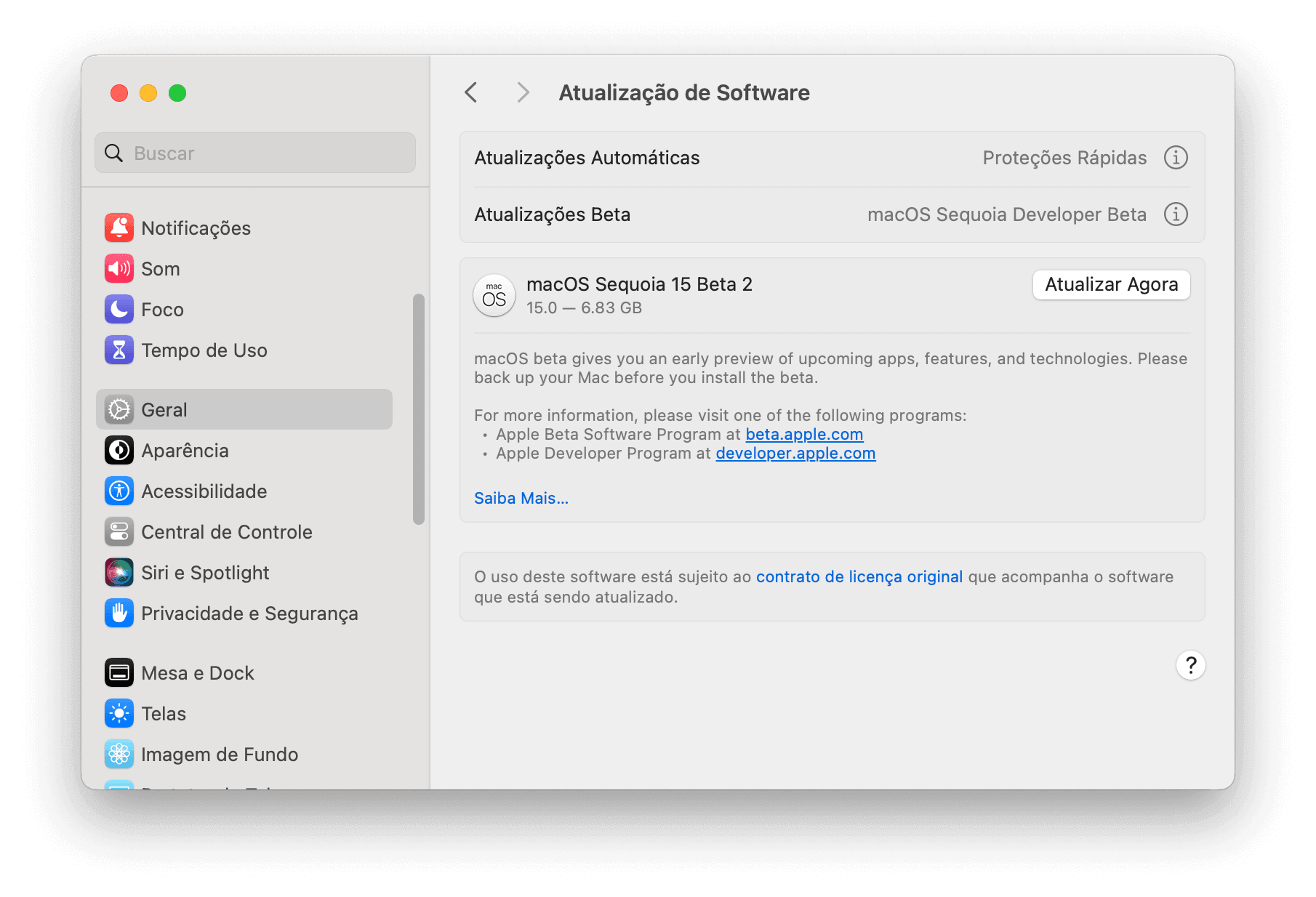Open help with the question mark button
Image resolution: width=1316 pixels, height=897 pixels.
[1191, 665]
